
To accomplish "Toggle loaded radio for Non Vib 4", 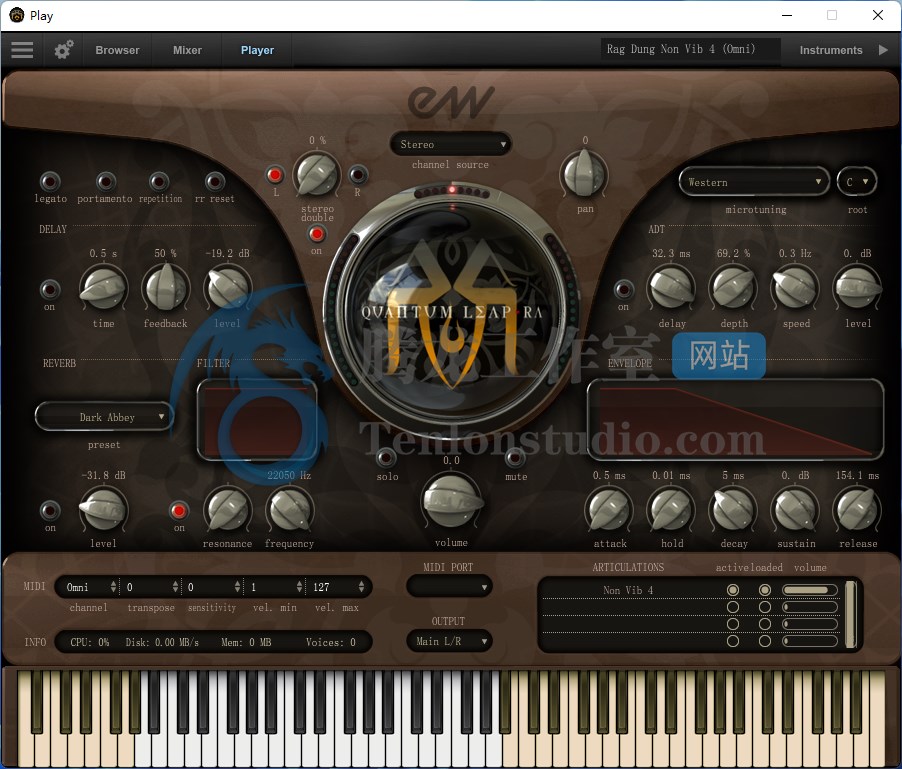I will 765,590.
